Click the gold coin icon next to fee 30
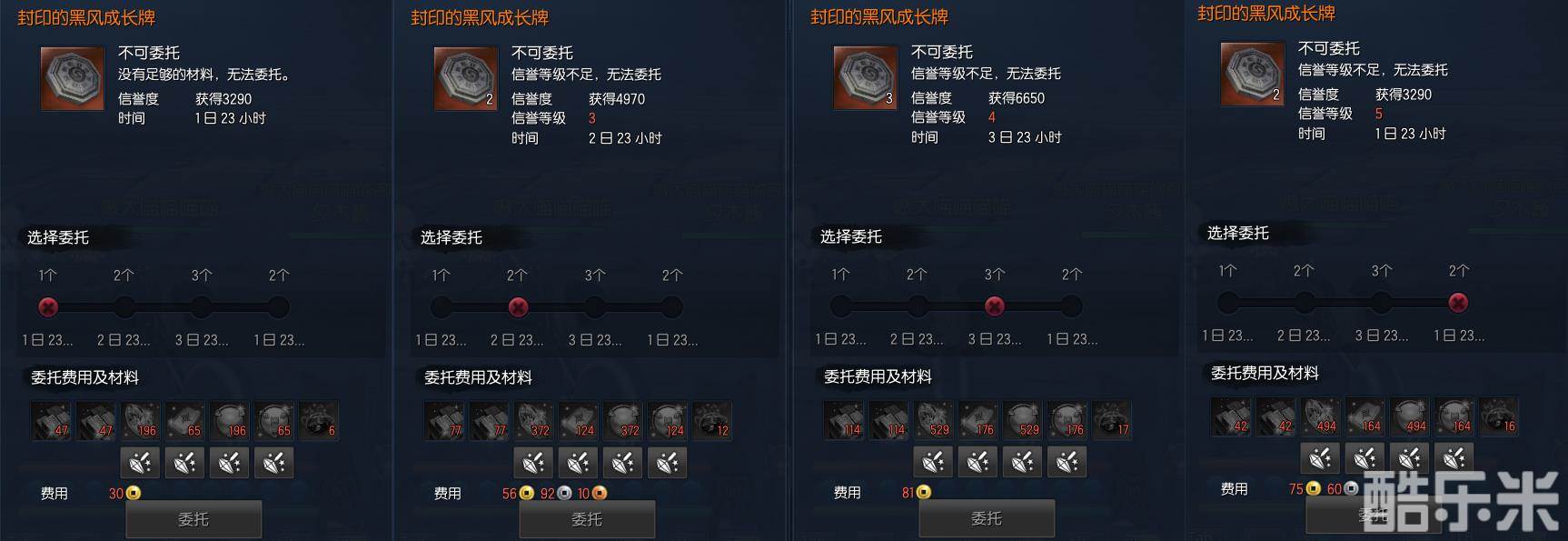 (134, 493)
